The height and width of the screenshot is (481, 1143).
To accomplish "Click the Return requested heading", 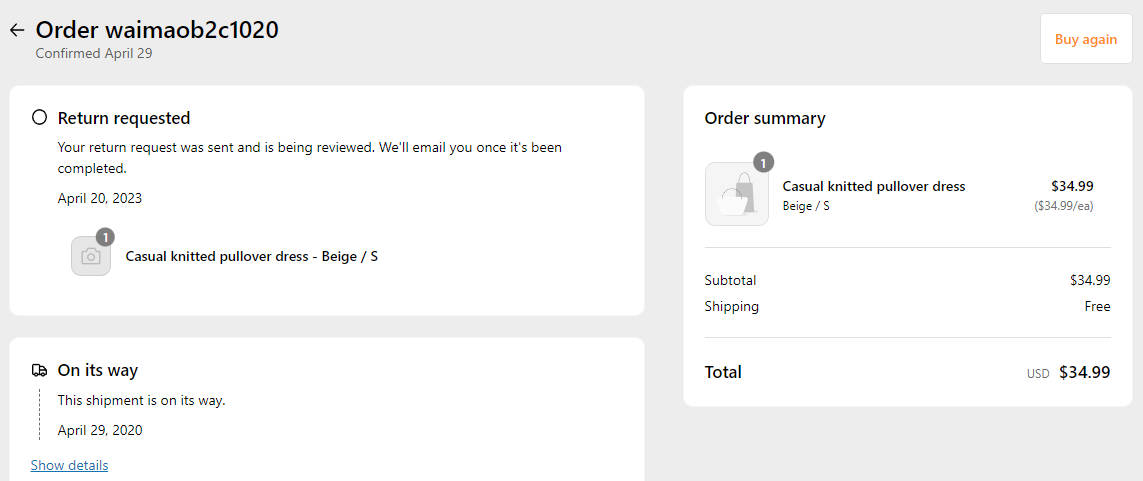I will point(124,118).
